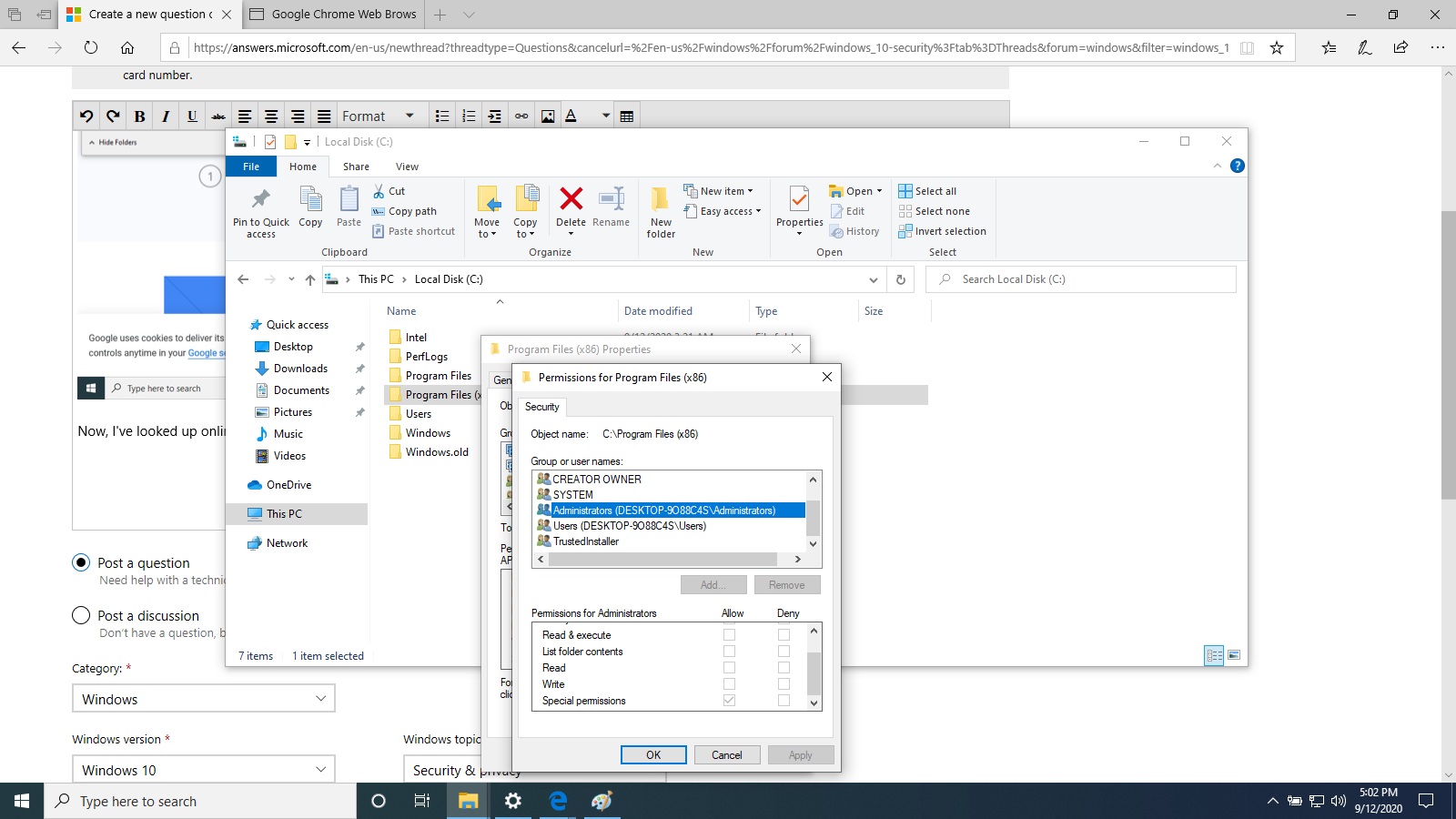
Task: Click the insert hyperlink icon in the editor
Action: pos(521,116)
